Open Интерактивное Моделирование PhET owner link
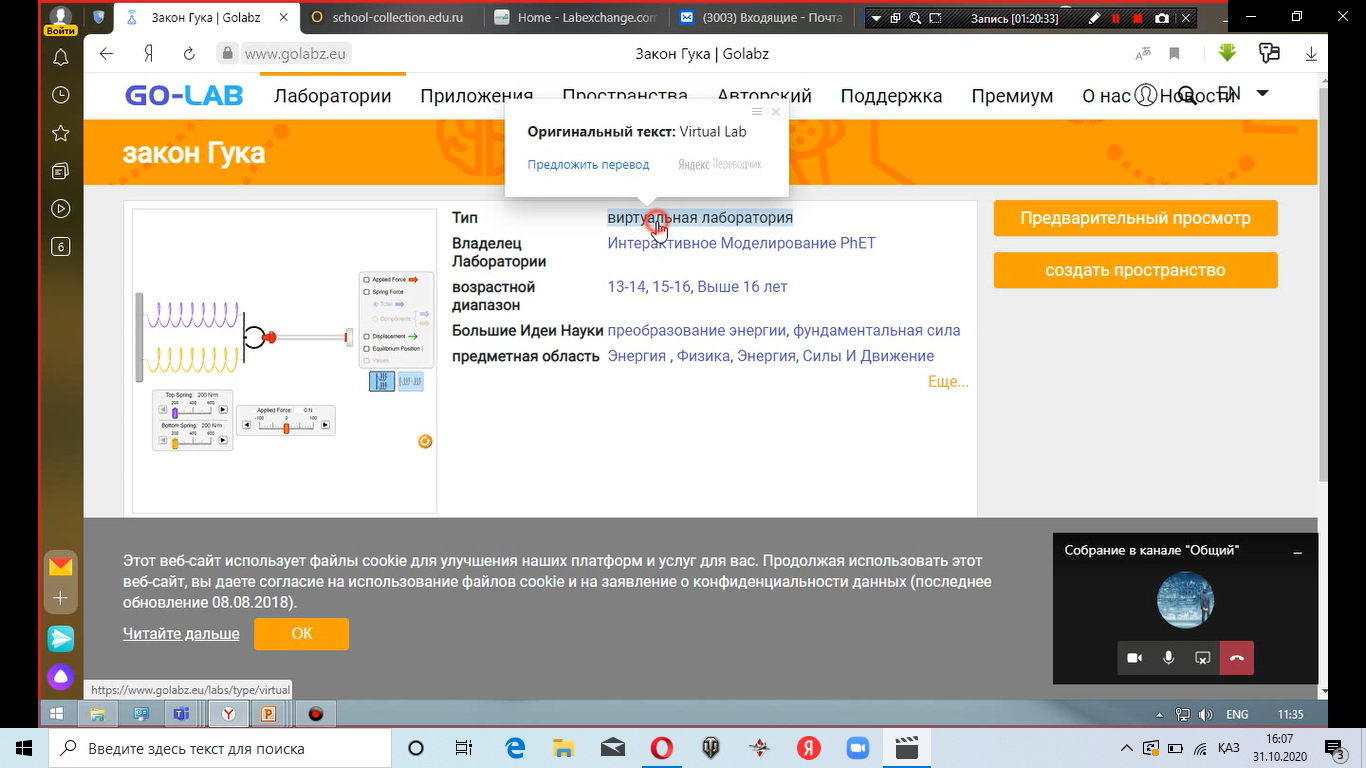The width and height of the screenshot is (1366, 768). pos(741,243)
